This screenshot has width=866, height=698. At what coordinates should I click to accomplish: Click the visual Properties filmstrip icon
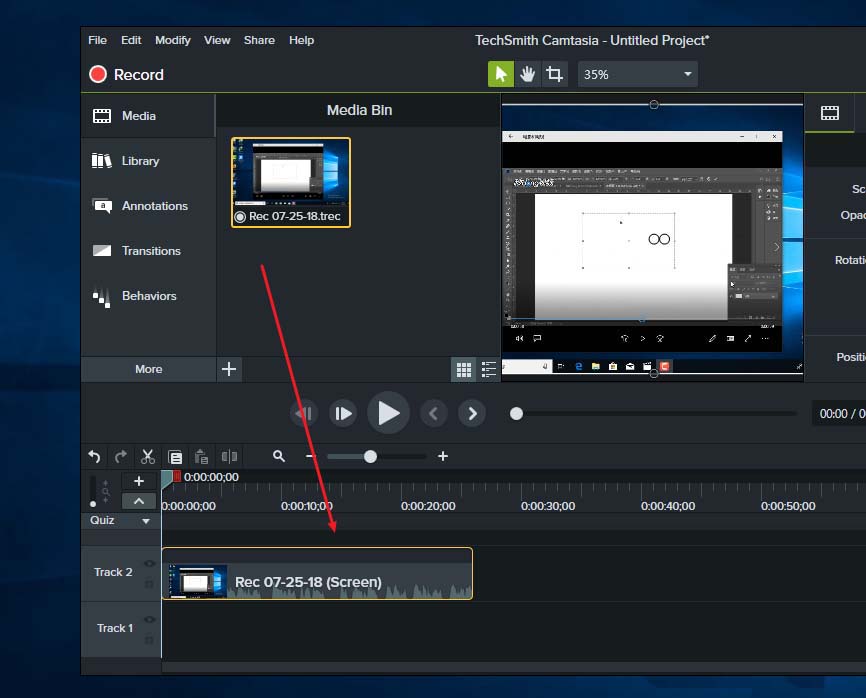(830, 113)
